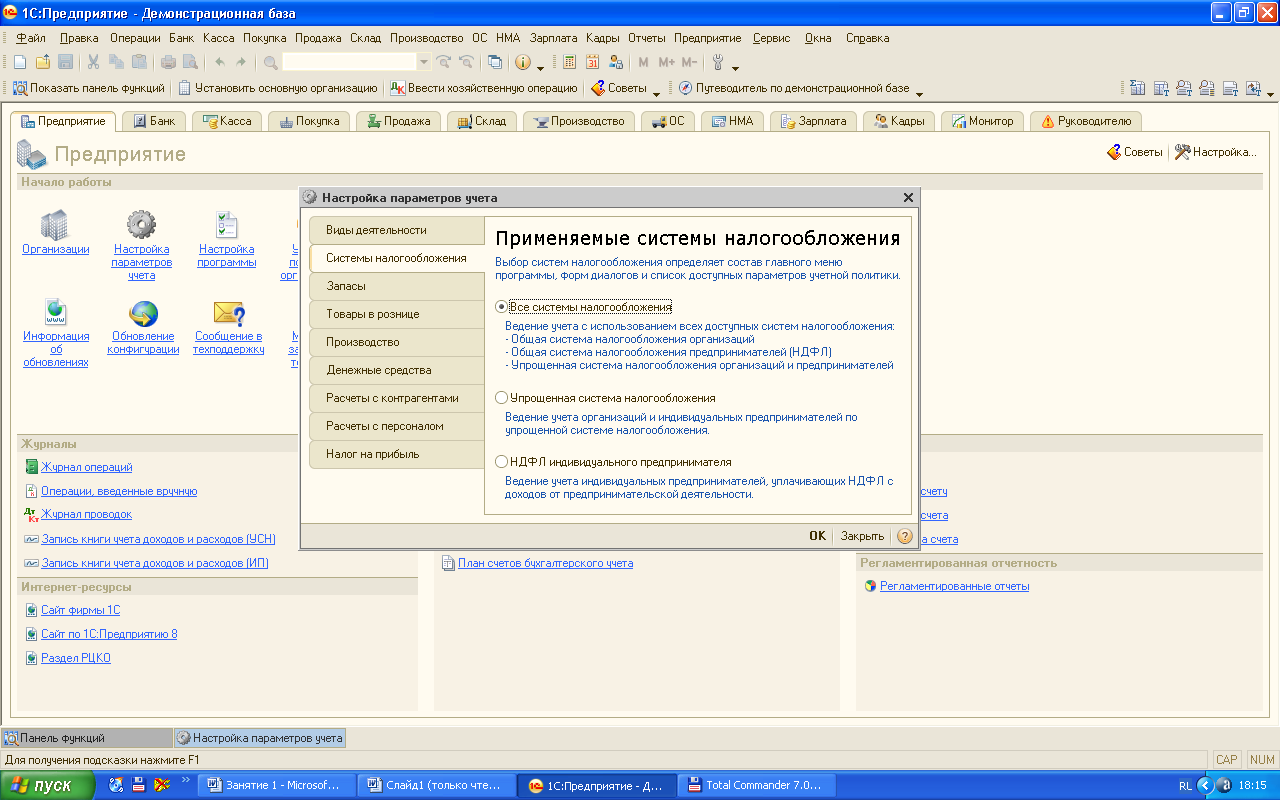Select Расчеты с контрагентами section in dialog
Screen dimensions: 1280x800
tap(397, 398)
